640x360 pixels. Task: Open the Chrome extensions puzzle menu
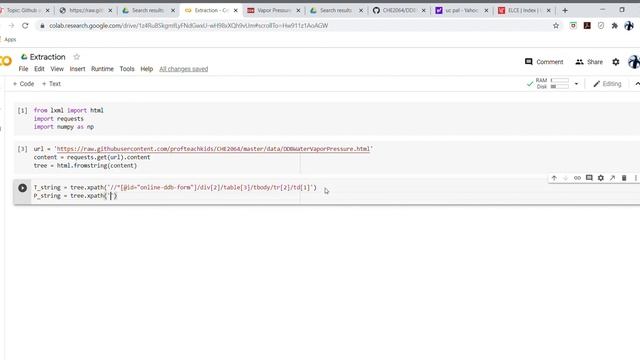pyautogui.click(x=615, y=26)
